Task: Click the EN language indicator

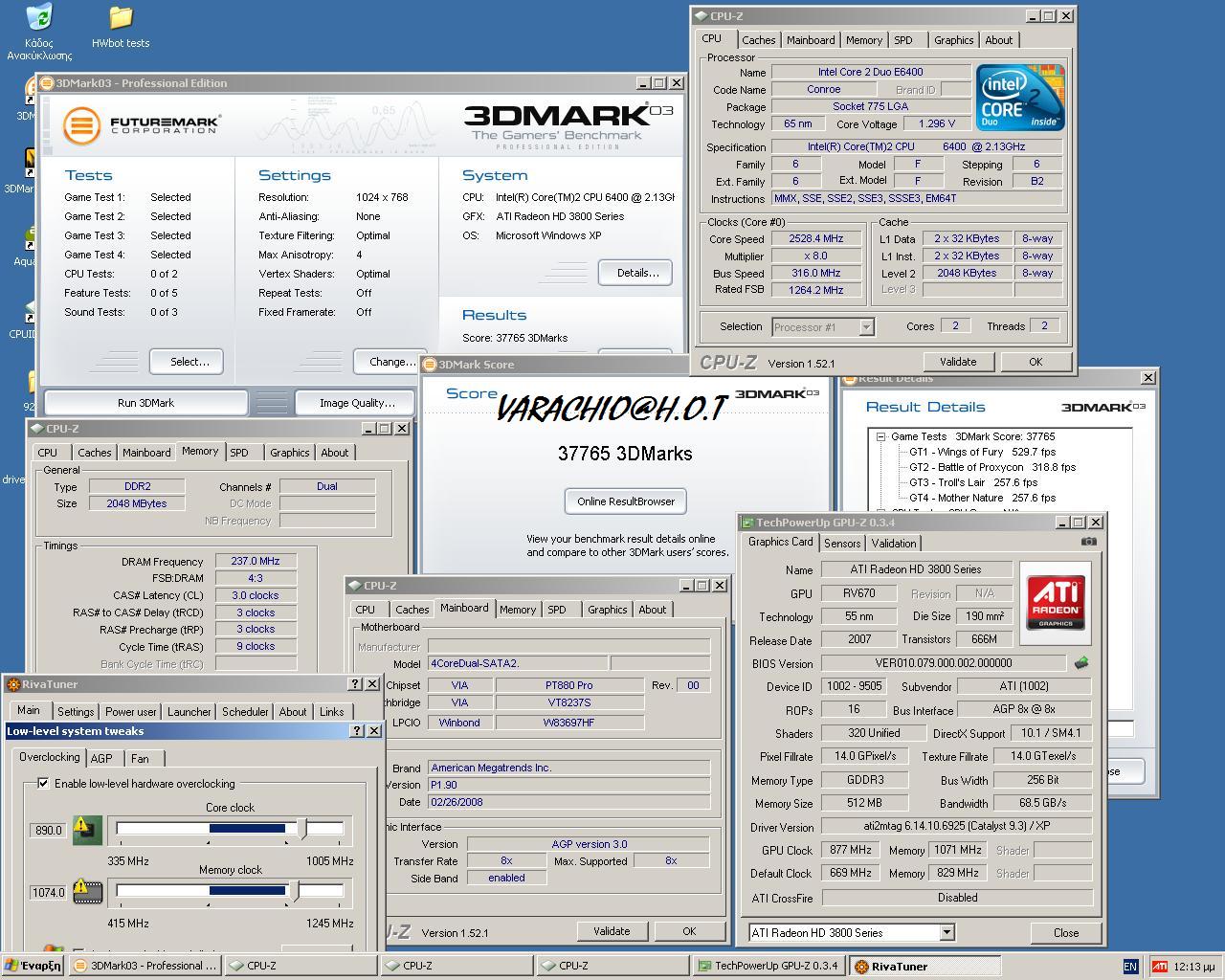Action: [1130, 967]
